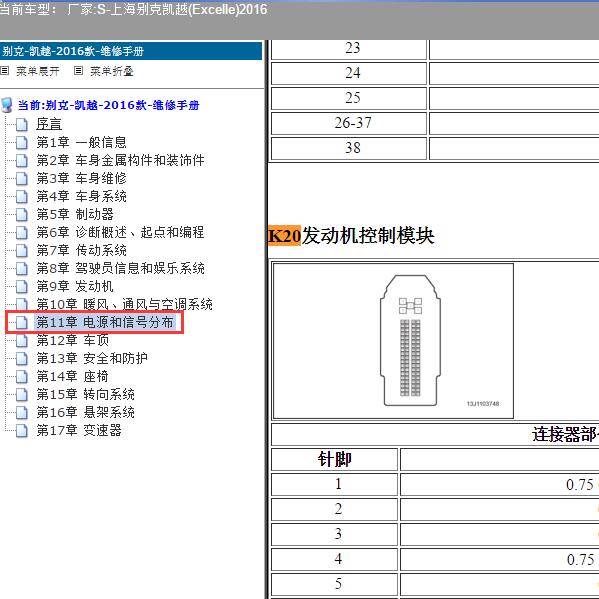Open 第9章 发动机 chapter
Screen dimensions: 599x599
pyautogui.click(x=75, y=286)
